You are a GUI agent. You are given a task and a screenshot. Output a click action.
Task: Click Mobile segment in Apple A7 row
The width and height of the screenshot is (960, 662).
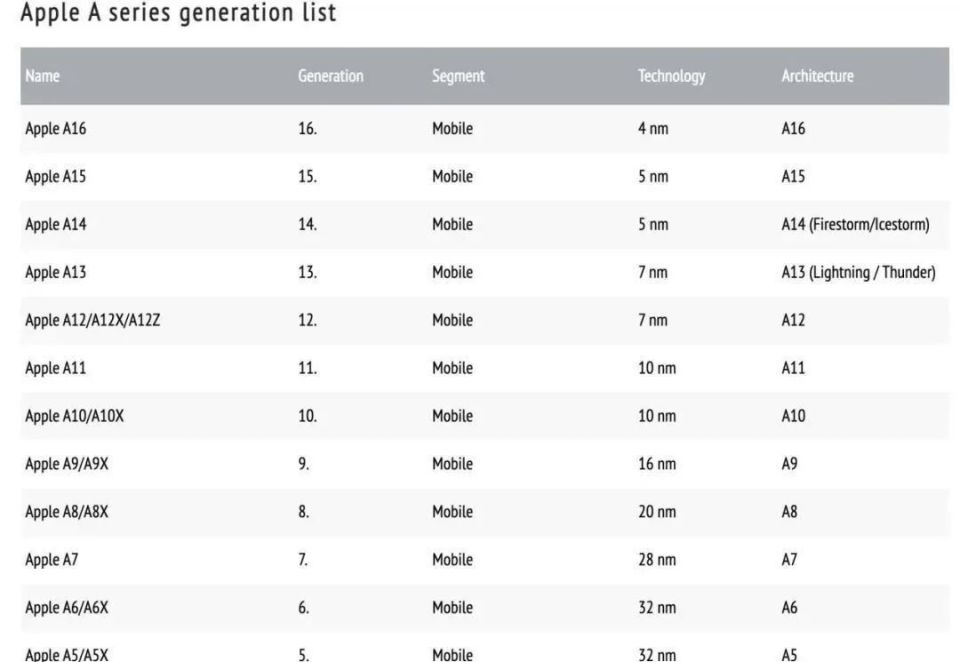click(452, 560)
